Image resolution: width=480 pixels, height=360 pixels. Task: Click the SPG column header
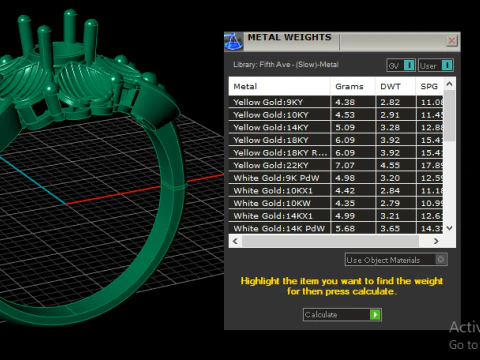(x=429, y=86)
